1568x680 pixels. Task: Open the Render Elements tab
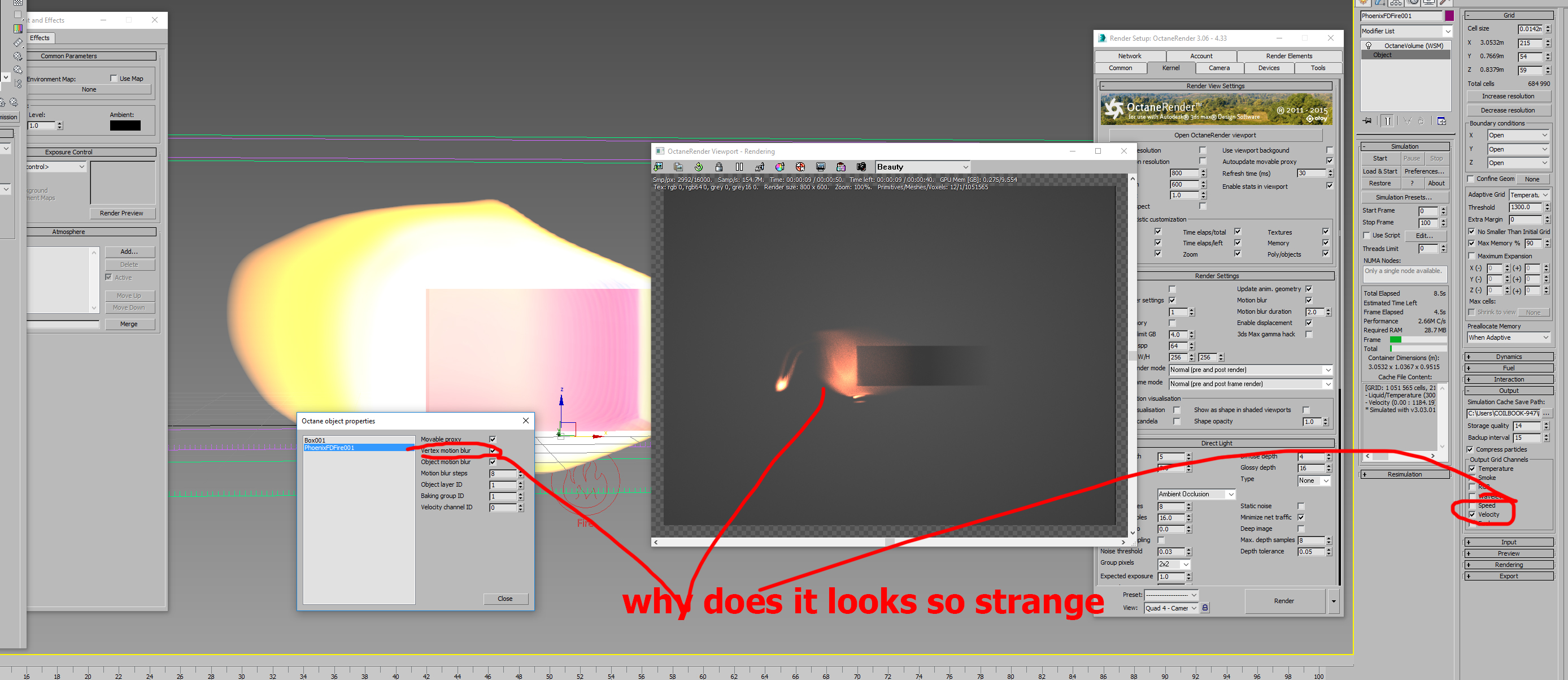1288,56
